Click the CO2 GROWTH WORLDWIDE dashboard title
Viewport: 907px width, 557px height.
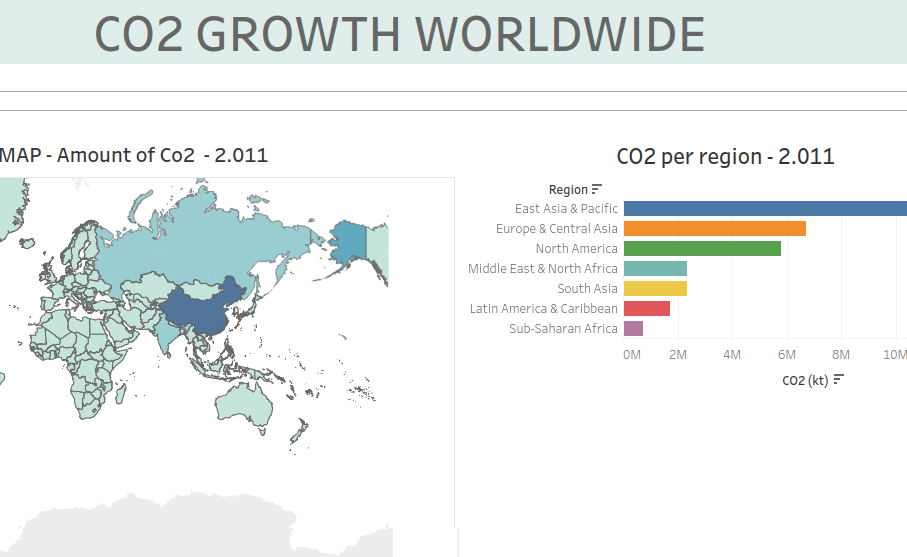click(400, 34)
